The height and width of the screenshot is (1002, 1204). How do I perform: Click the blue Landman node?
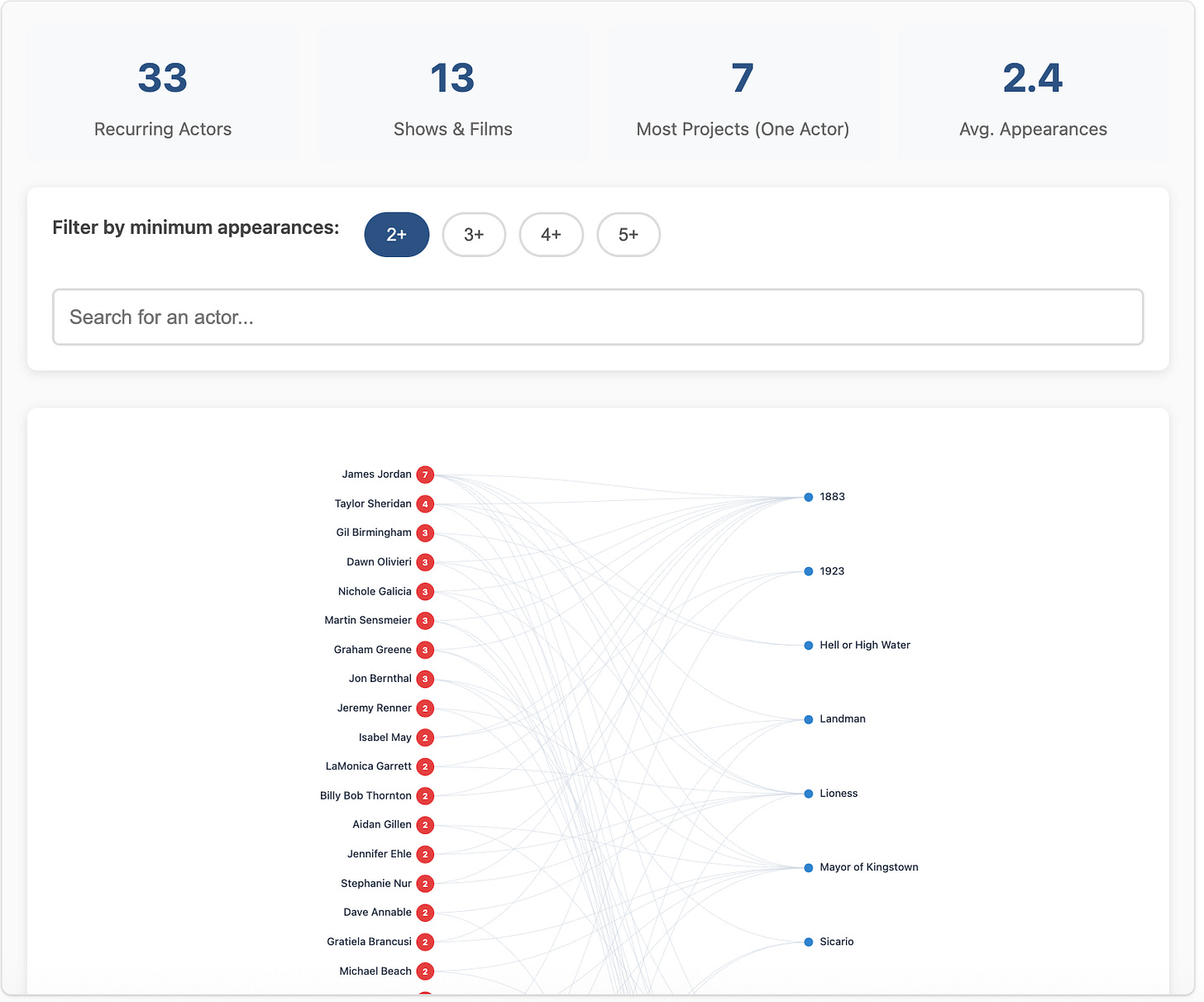pos(809,719)
